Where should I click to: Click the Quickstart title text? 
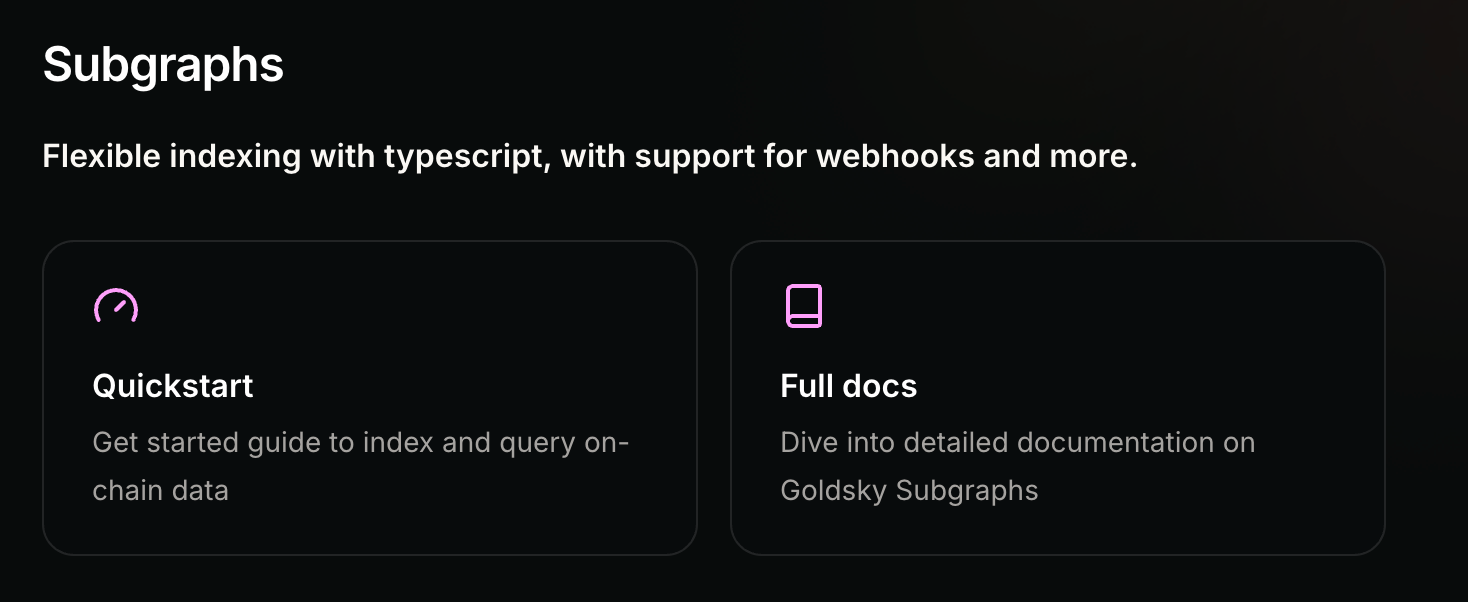point(173,386)
